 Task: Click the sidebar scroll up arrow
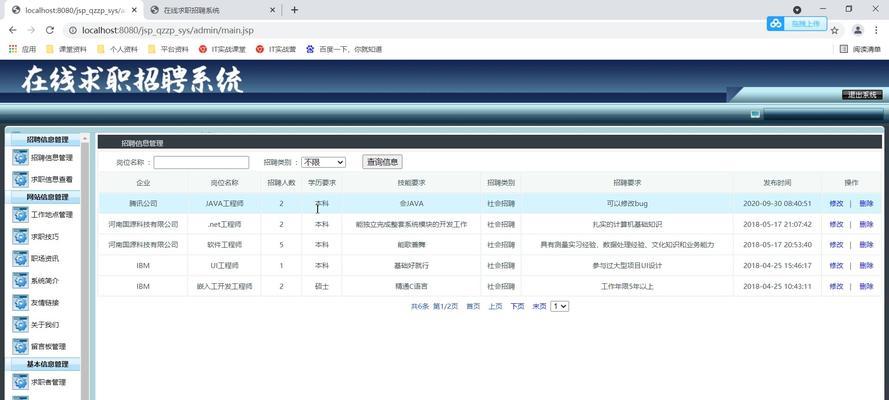click(85, 138)
